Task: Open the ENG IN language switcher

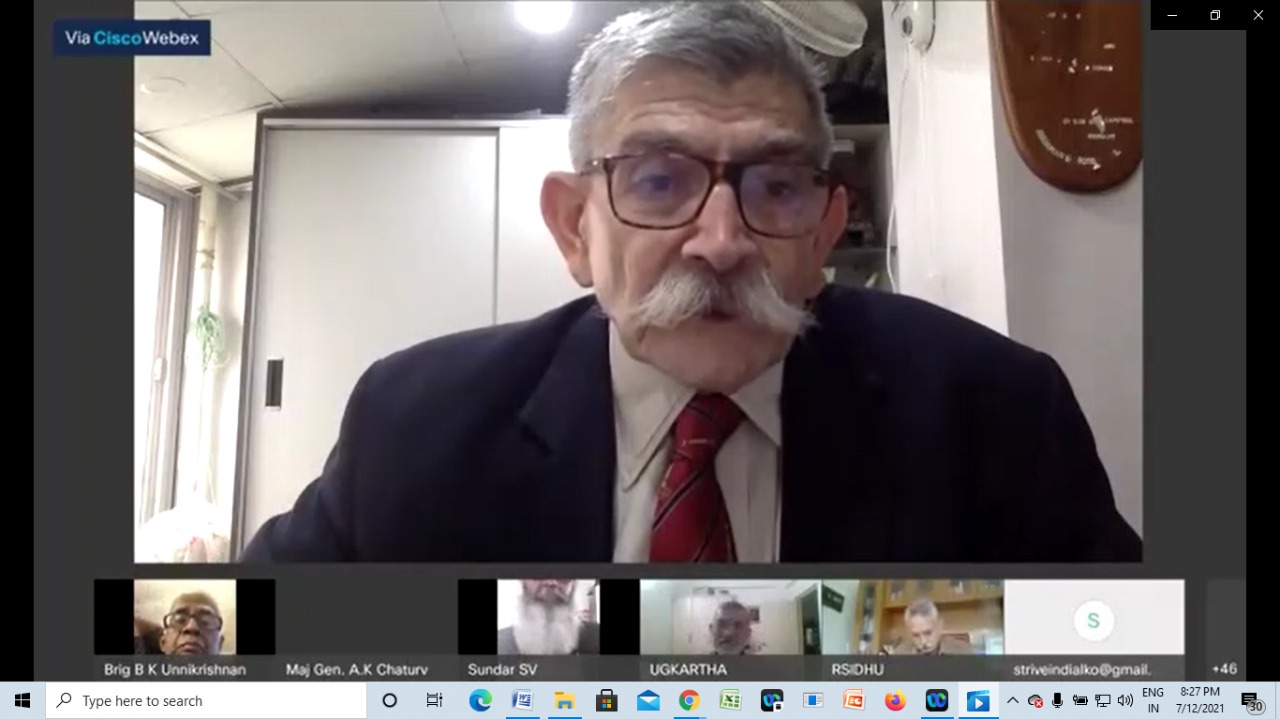Action: click(x=1153, y=700)
